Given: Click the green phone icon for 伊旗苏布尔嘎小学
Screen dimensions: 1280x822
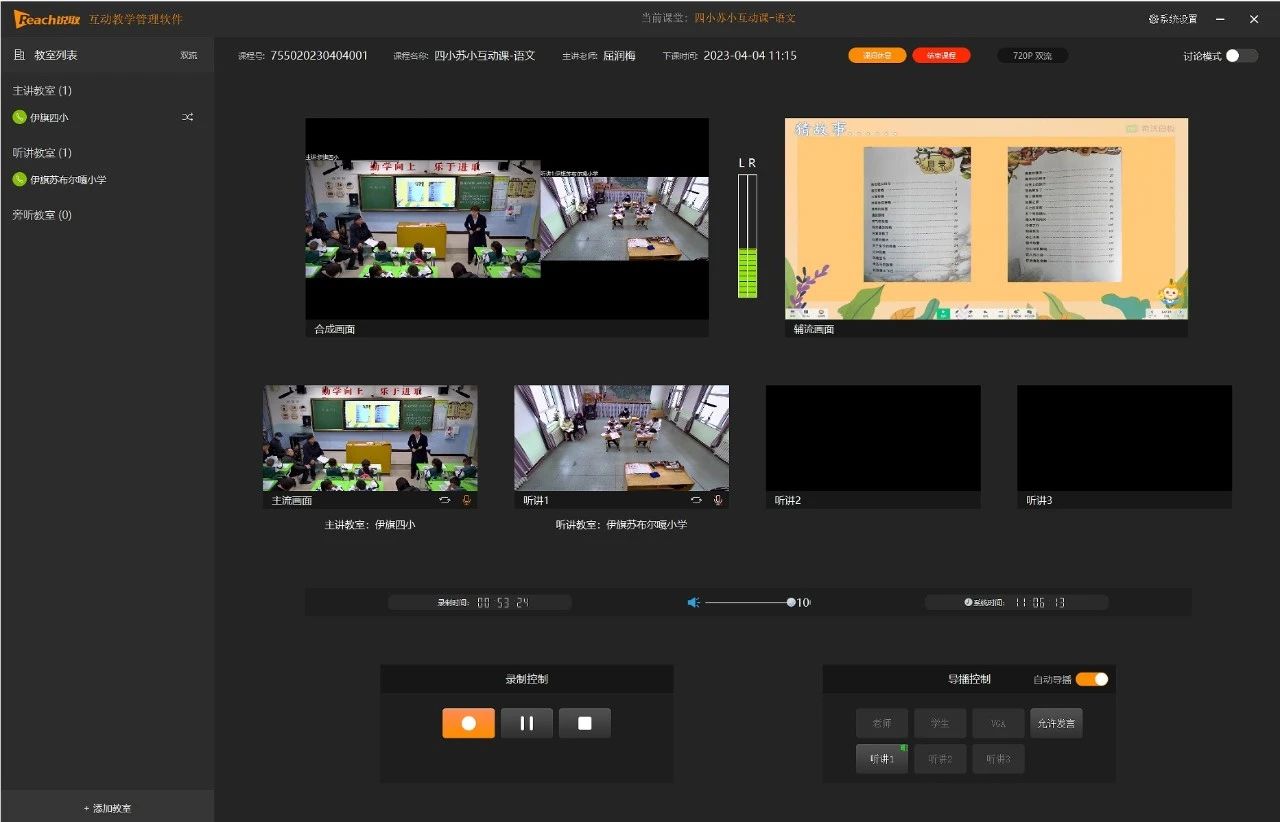Looking at the screenshot, I should [19, 180].
